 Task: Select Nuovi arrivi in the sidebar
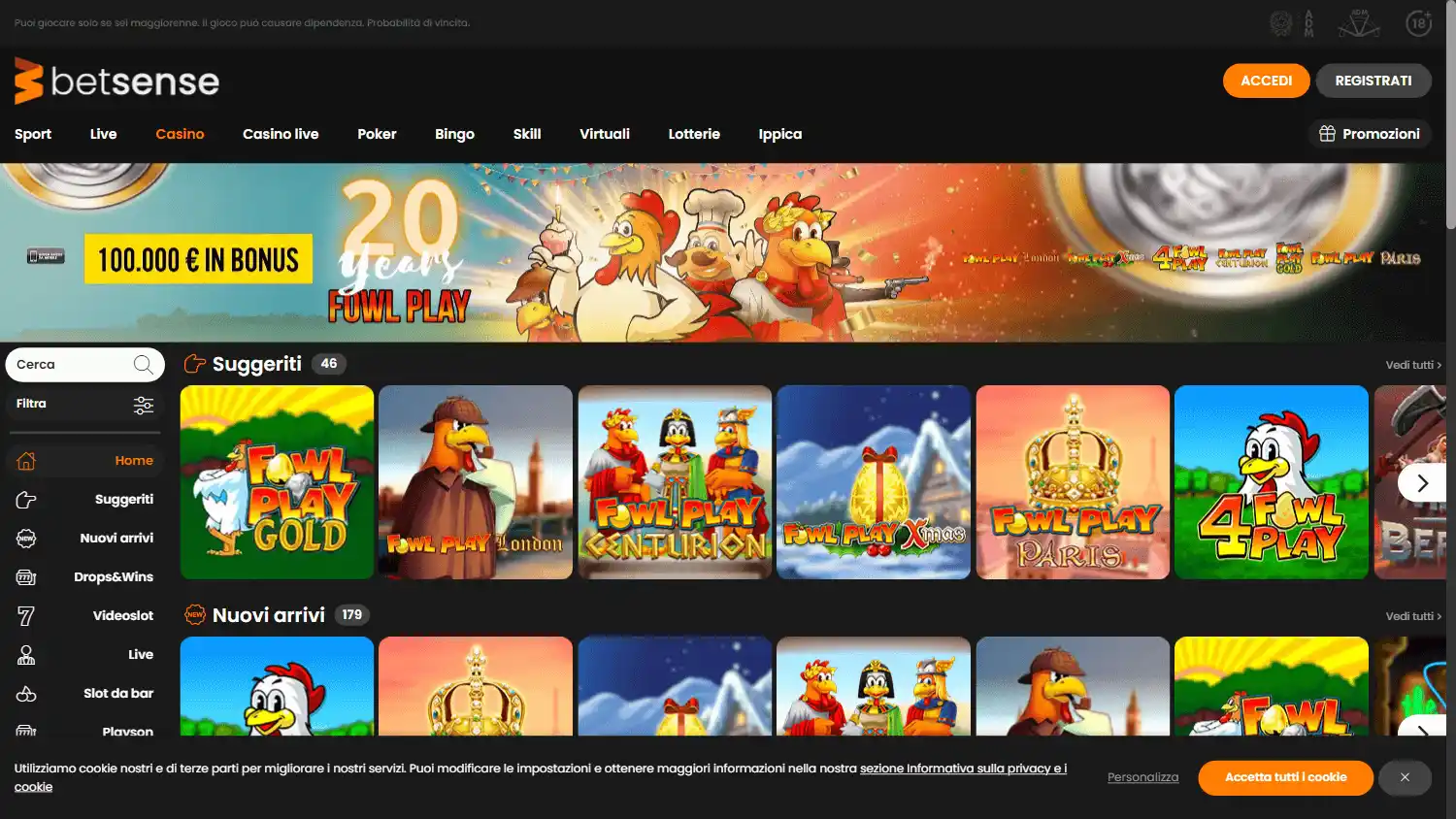tap(84, 539)
